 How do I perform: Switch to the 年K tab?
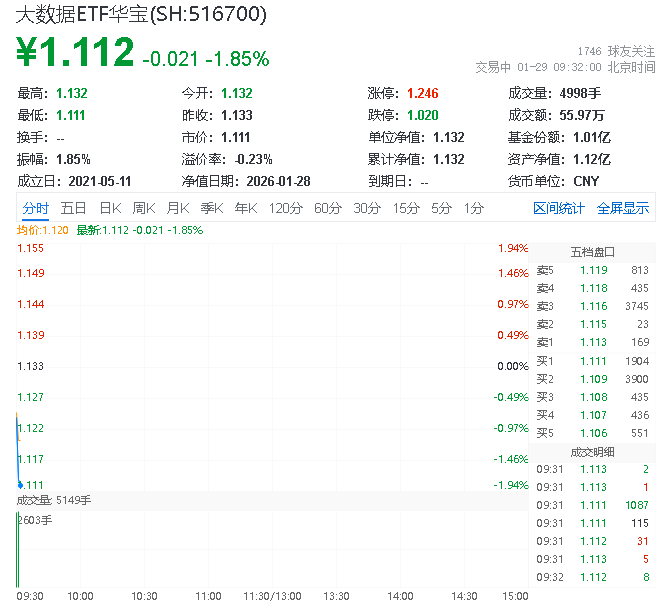(x=245, y=208)
